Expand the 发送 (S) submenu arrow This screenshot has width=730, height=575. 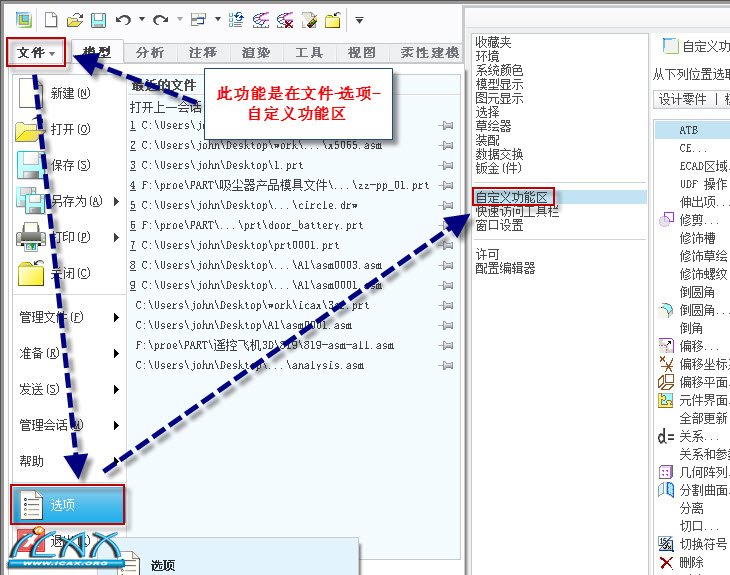pyautogui.click(x=116, y=389)
